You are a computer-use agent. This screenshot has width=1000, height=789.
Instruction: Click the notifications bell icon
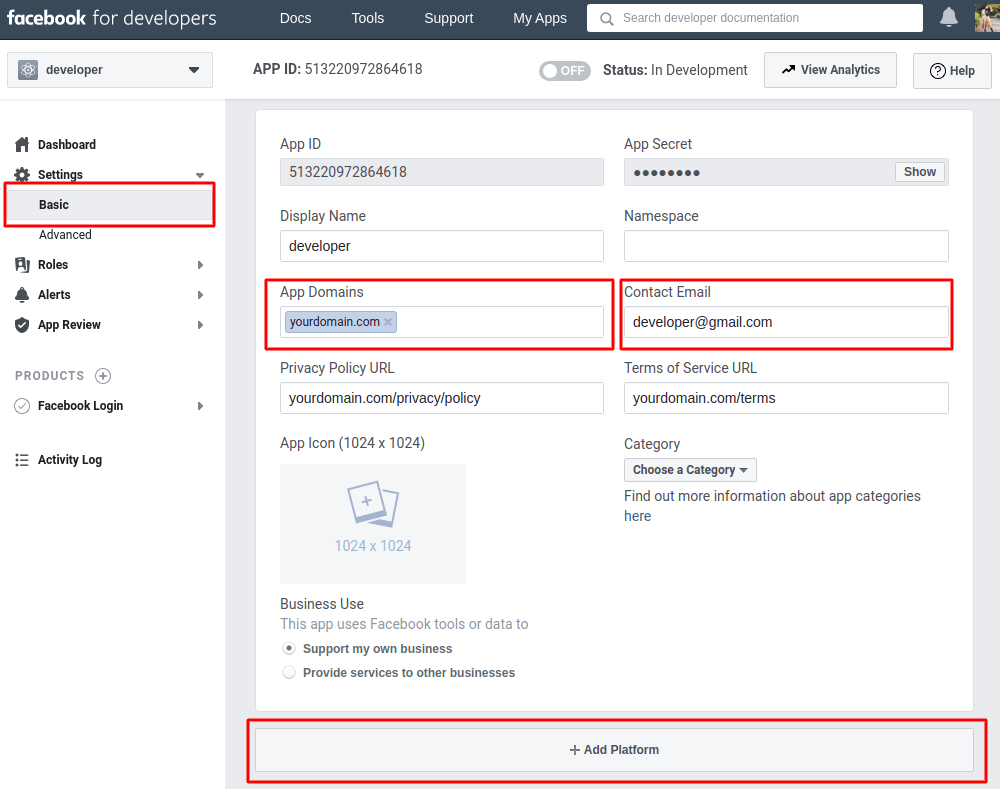tap(948, 17)
